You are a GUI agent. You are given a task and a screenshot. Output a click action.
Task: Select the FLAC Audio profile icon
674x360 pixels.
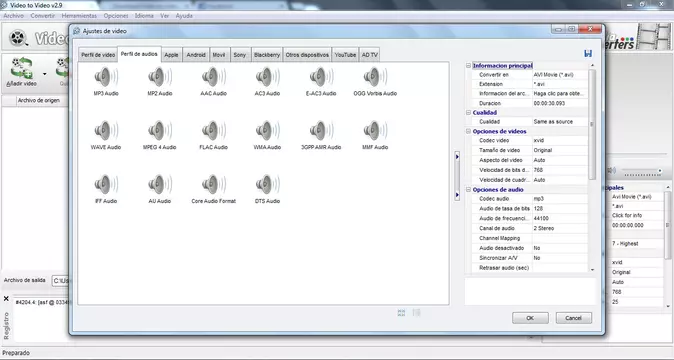point(213,131)
